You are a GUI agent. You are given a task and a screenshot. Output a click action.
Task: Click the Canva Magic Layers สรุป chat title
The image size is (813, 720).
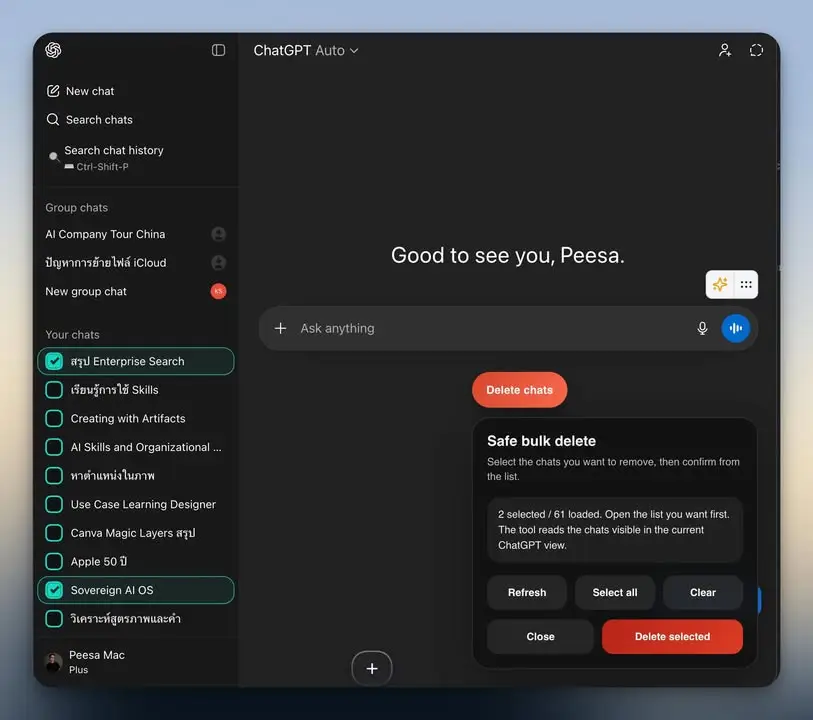point(133,533)
